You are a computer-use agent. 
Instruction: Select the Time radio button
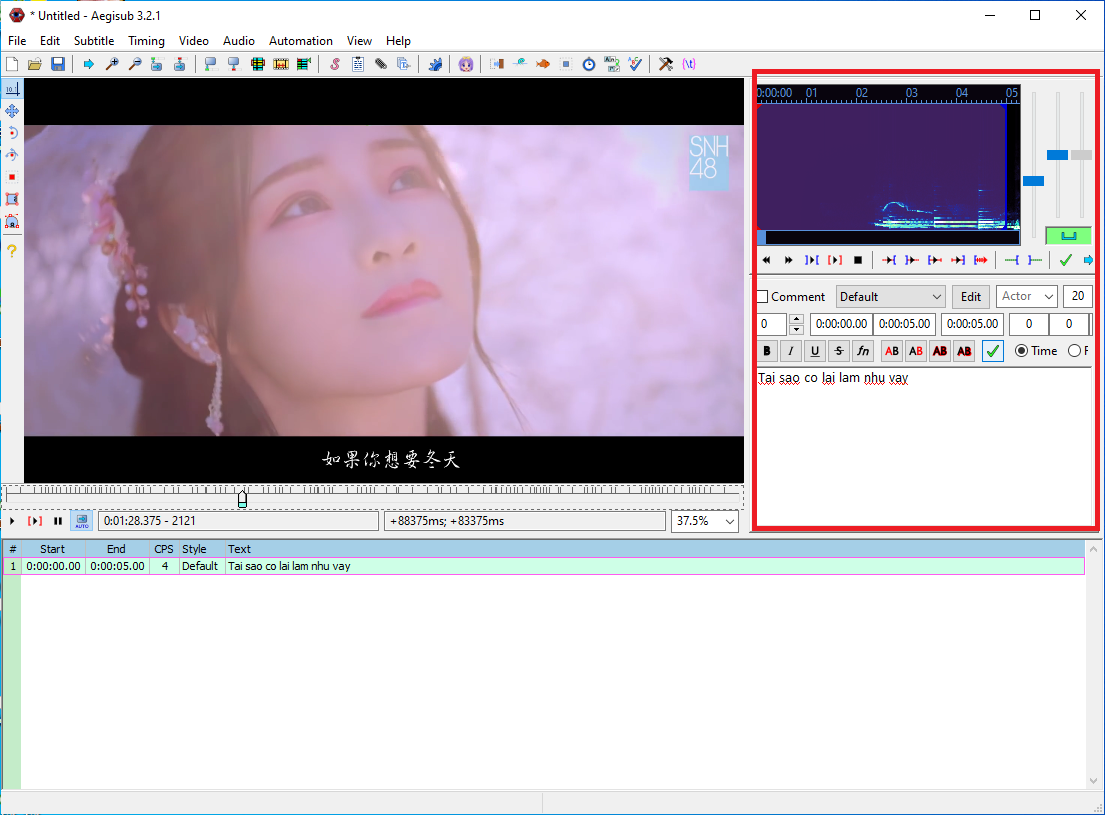(x=1021, y=351)
